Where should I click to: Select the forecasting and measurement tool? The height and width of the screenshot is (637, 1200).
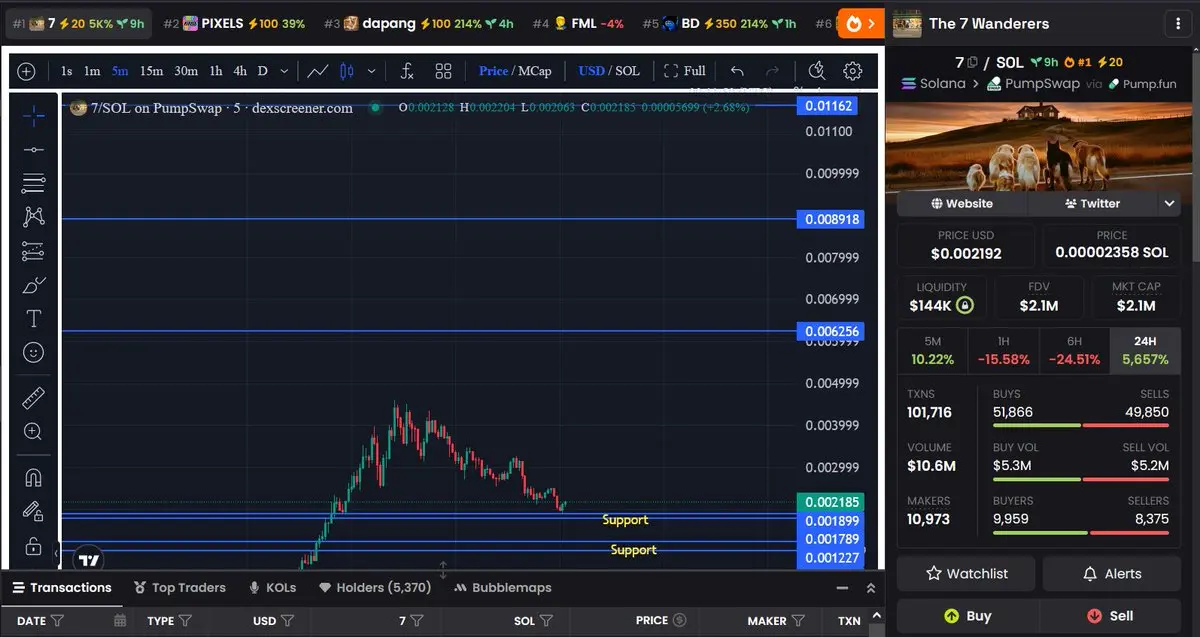33,251
